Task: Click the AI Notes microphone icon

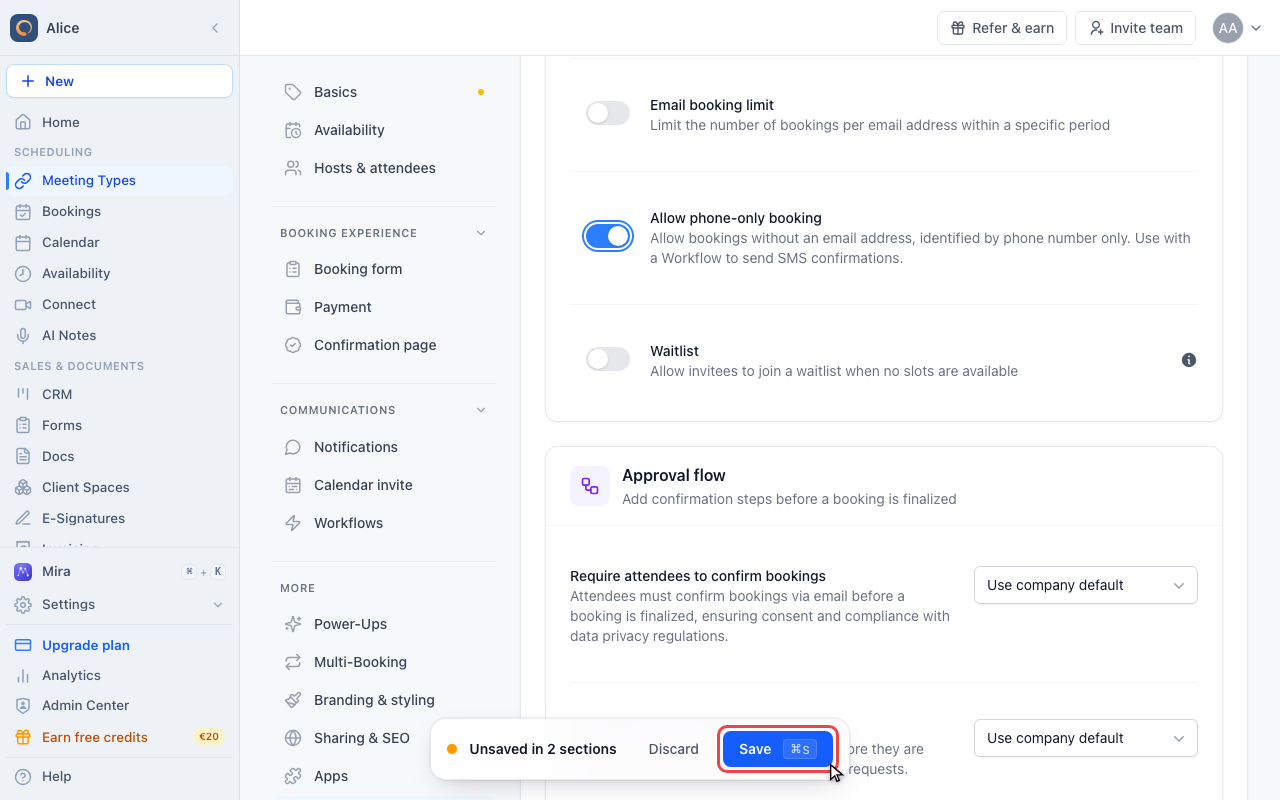Action: (x=23, y=335)
